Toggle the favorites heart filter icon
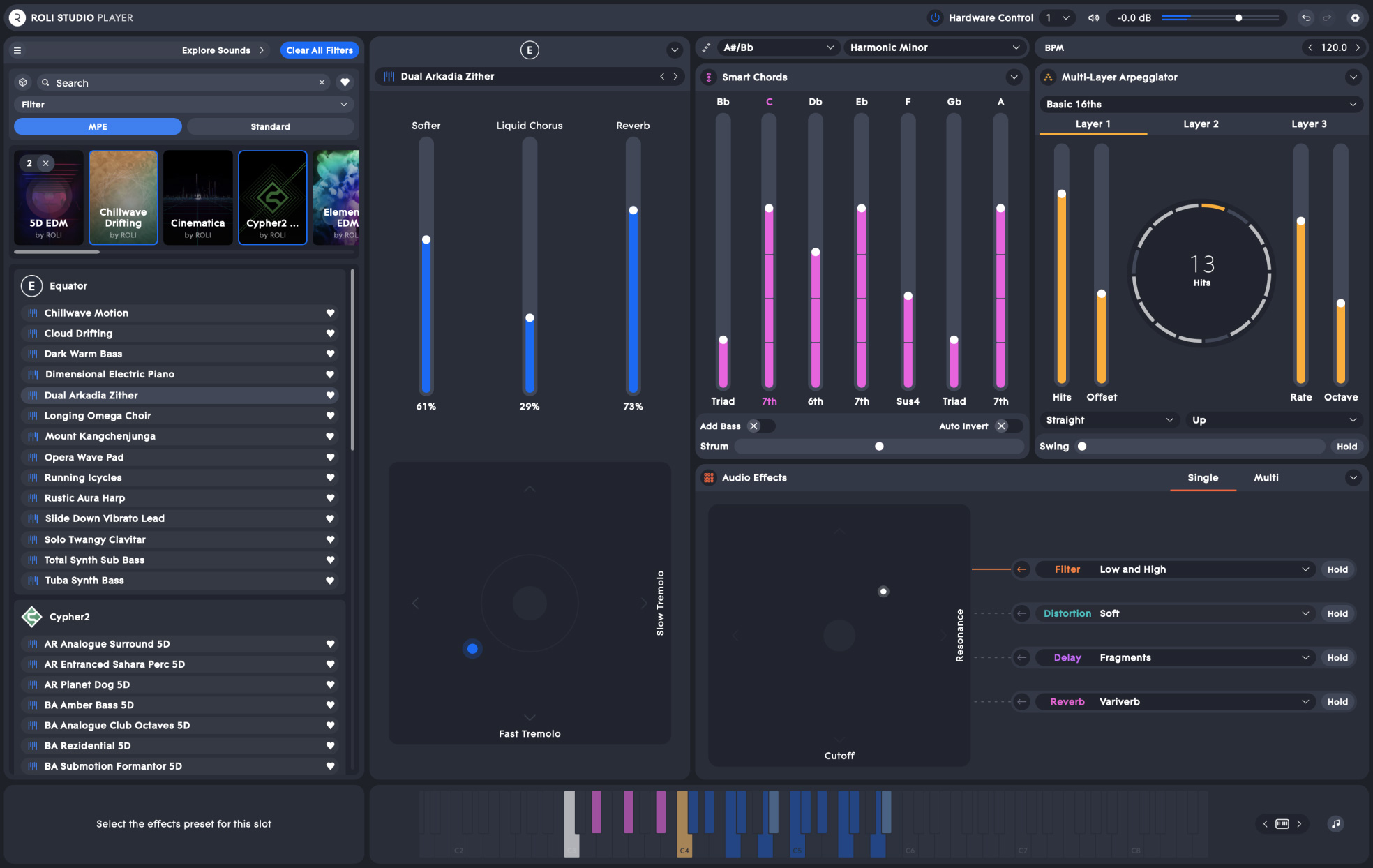Image resolution: width=1373 pixels, height=868 pixels. [345, 82]
